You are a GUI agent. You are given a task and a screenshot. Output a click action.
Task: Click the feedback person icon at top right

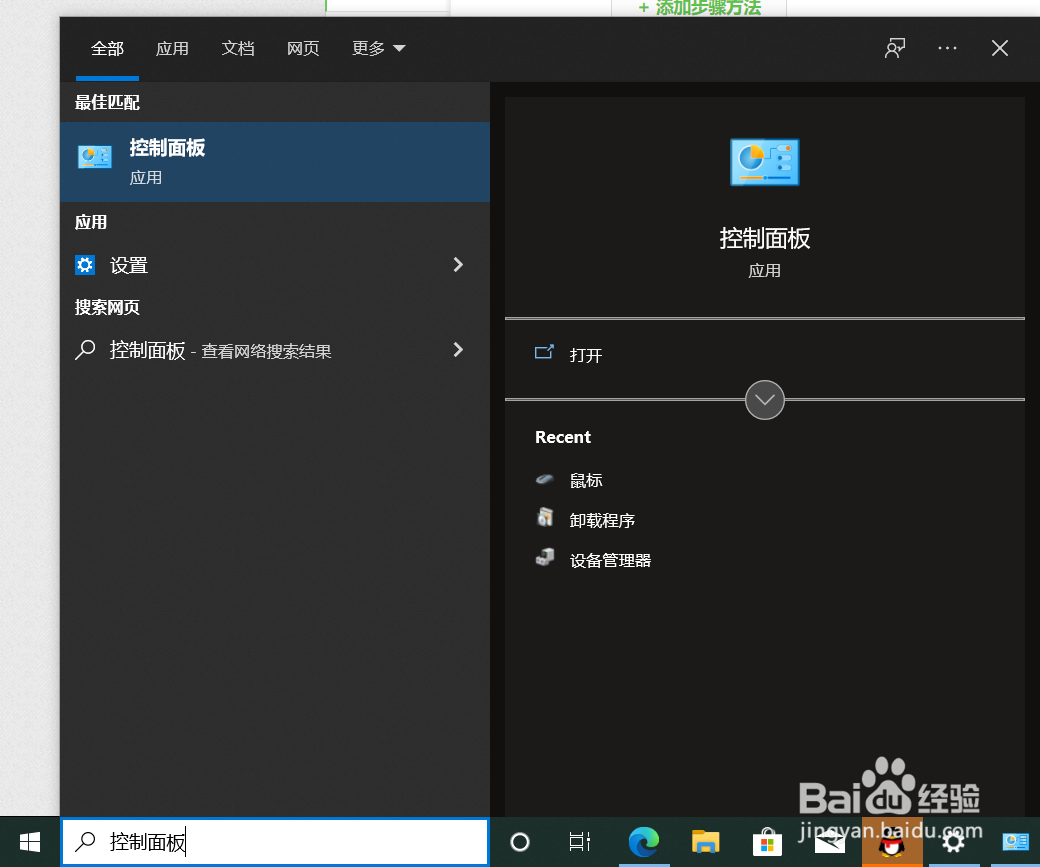(895, 48)
